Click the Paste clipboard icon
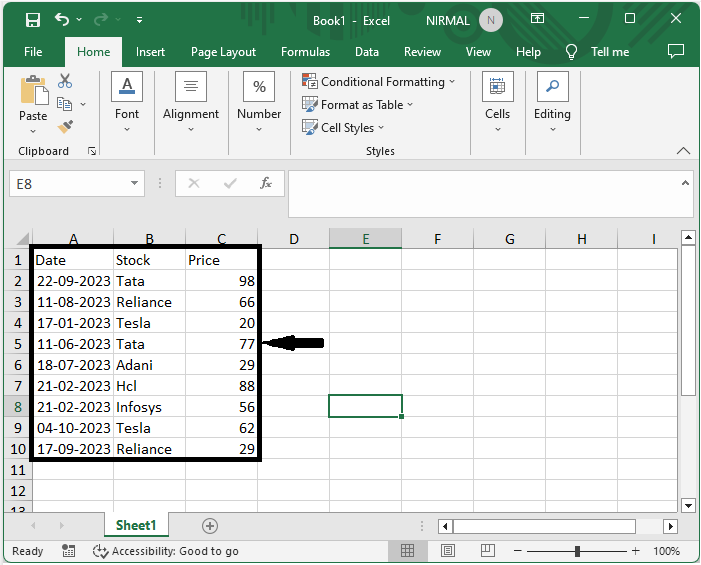701x565 pixels. click(x=34, y=90)
